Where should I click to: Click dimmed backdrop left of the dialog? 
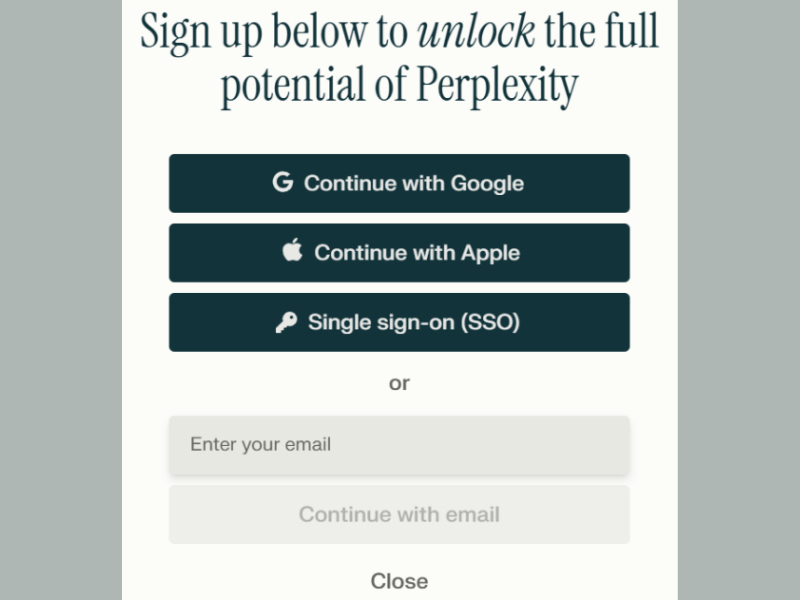(x=61, y=300)
